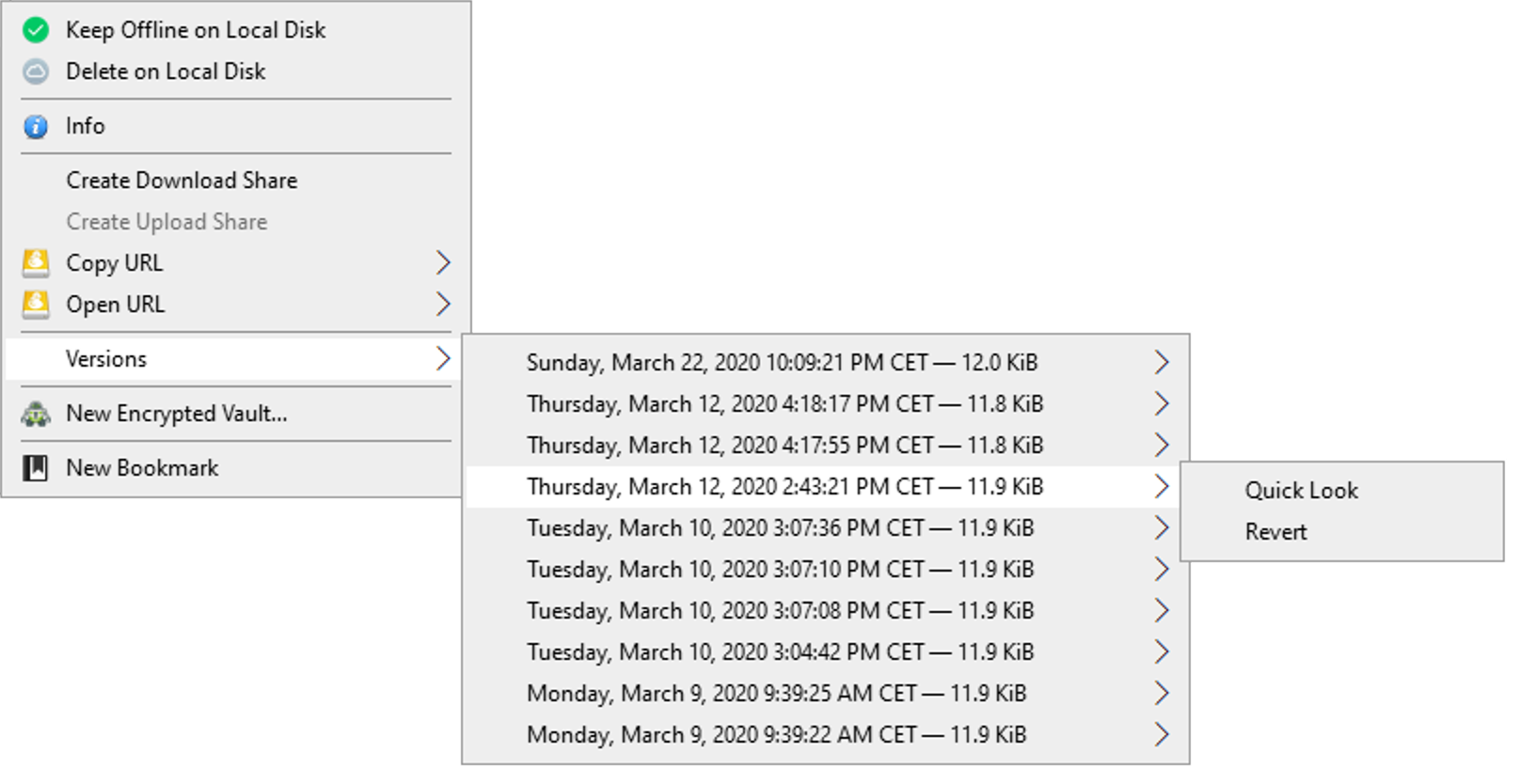Select the Tuesday 3:07:36 PM version
This screenshot has width=1520, height=784.
[x=826, y=528]
